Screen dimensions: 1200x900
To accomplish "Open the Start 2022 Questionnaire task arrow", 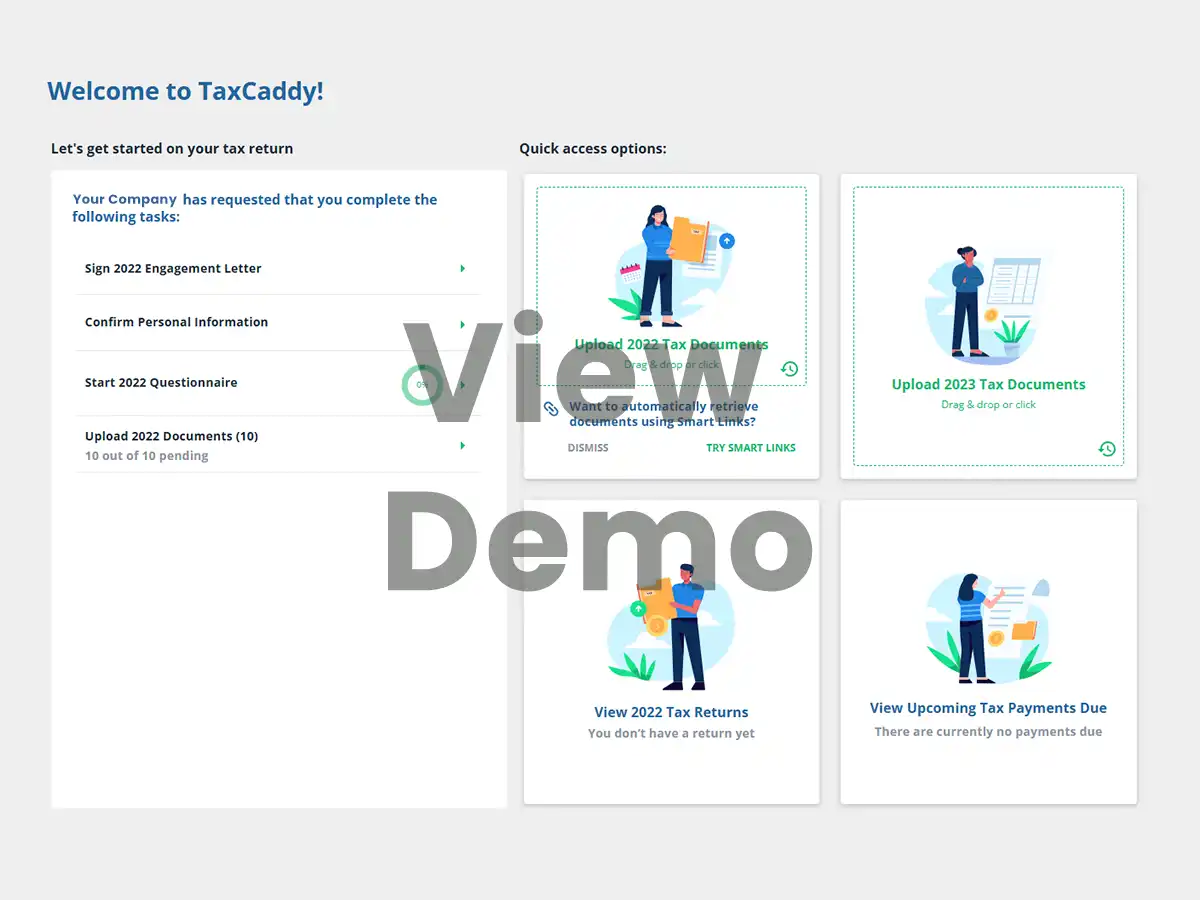I will point(462,384).
